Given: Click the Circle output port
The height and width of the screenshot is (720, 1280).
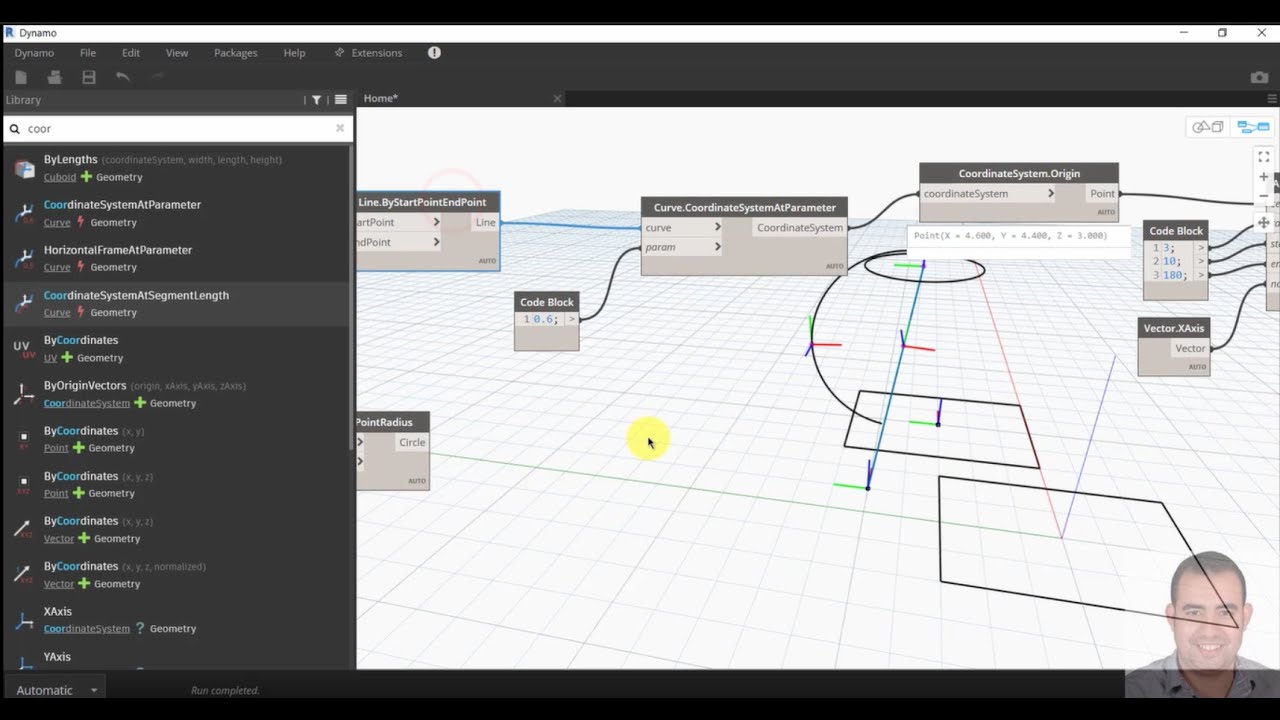Looking at the screenshot, I should pos(412,442).
